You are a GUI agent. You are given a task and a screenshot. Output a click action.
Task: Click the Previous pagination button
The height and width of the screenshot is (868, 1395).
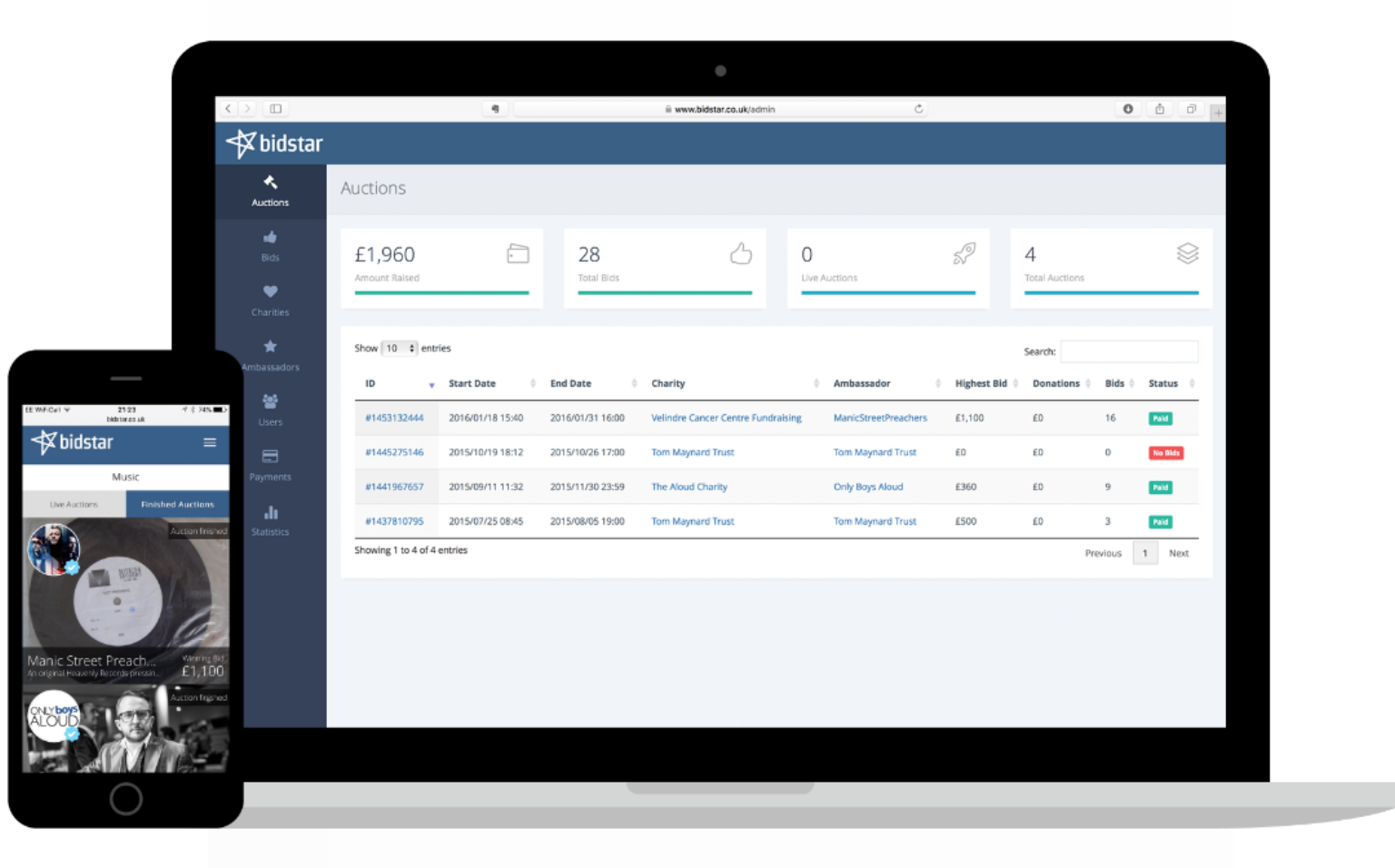(1103, 553)
